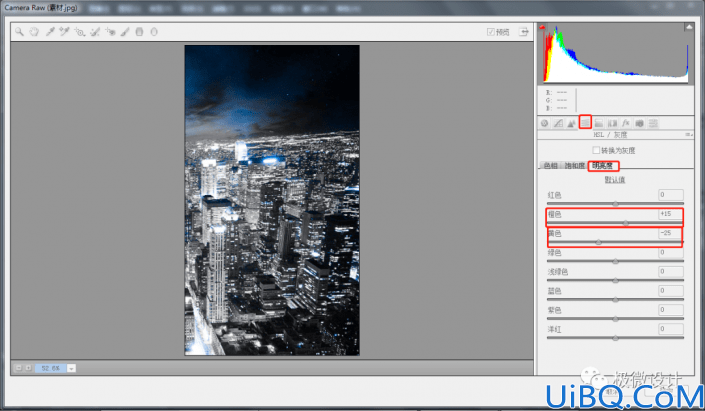Click the 红色 red value field
The image size is (705, 411).
[671, 194]
